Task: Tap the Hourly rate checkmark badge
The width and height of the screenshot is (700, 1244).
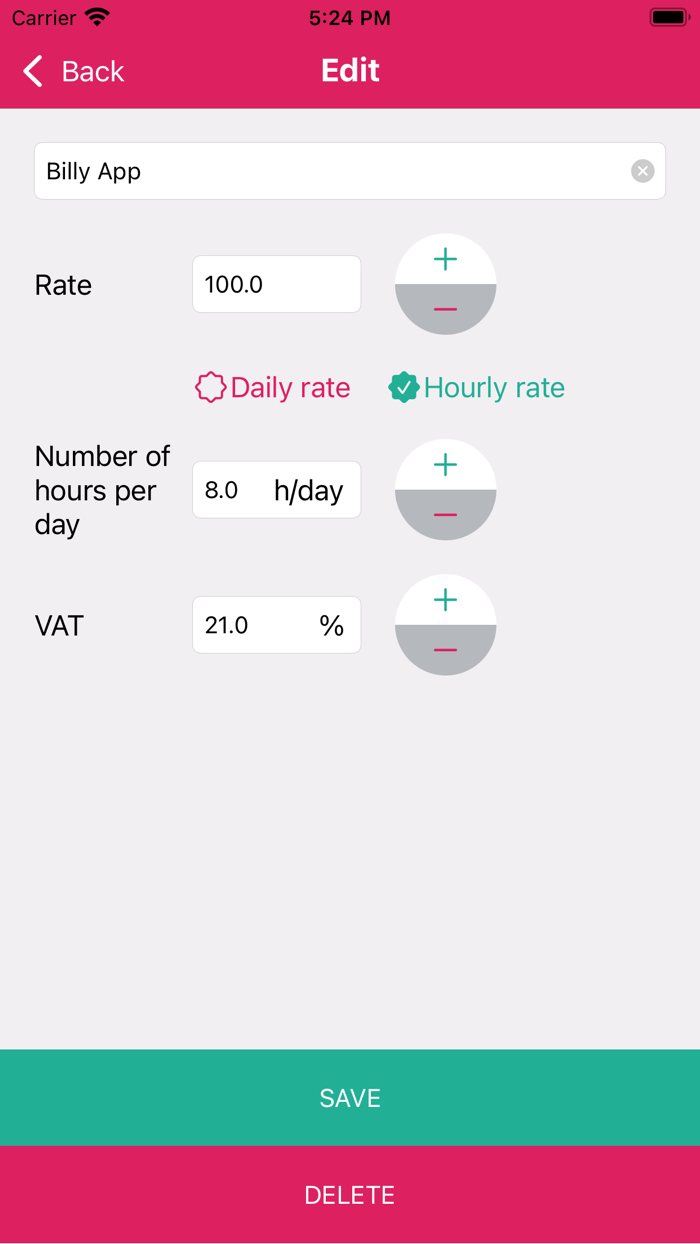Action: (x=403, y=388)
